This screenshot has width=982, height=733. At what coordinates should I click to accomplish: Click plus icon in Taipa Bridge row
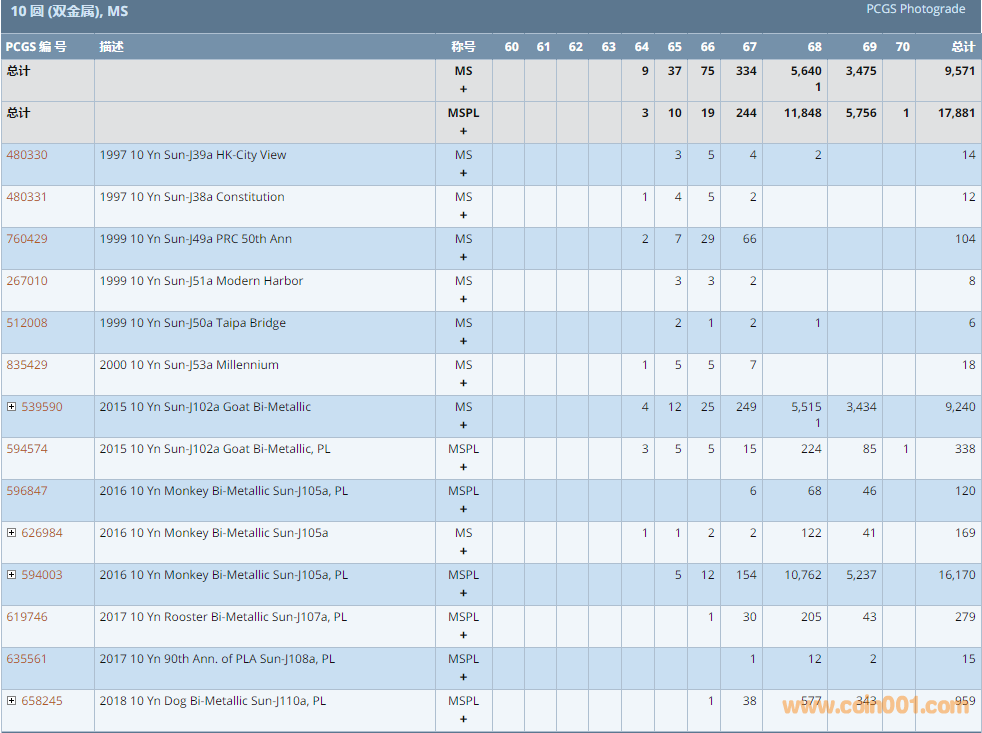tap(463, 341)
